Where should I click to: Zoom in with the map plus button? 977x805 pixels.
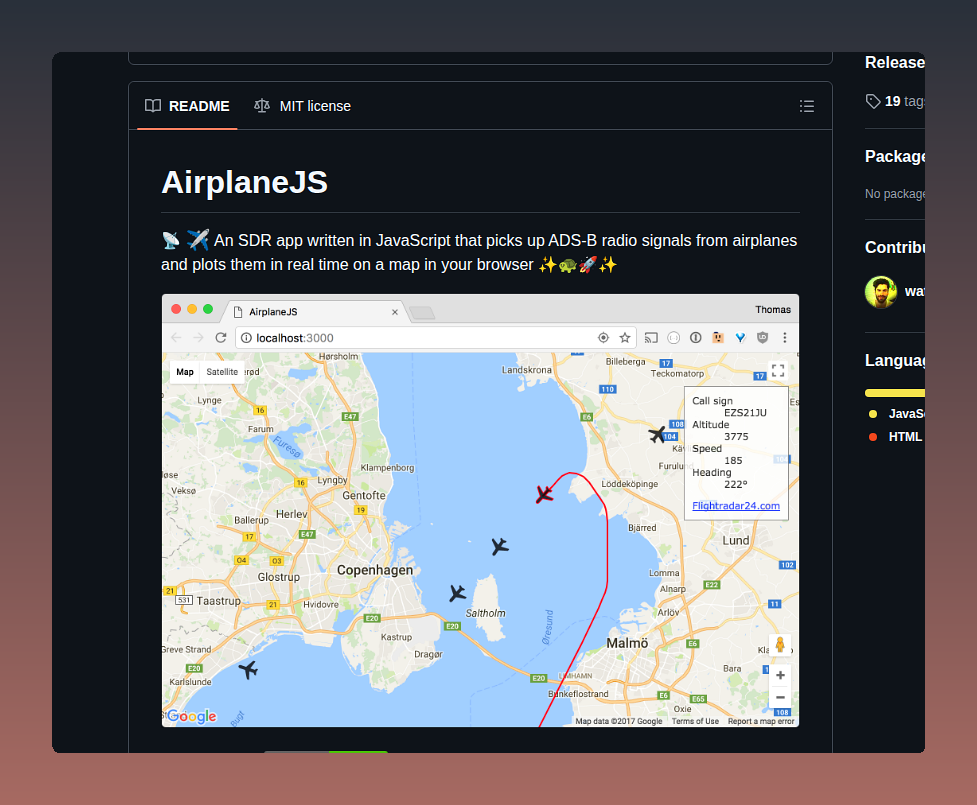click(780, 675)
